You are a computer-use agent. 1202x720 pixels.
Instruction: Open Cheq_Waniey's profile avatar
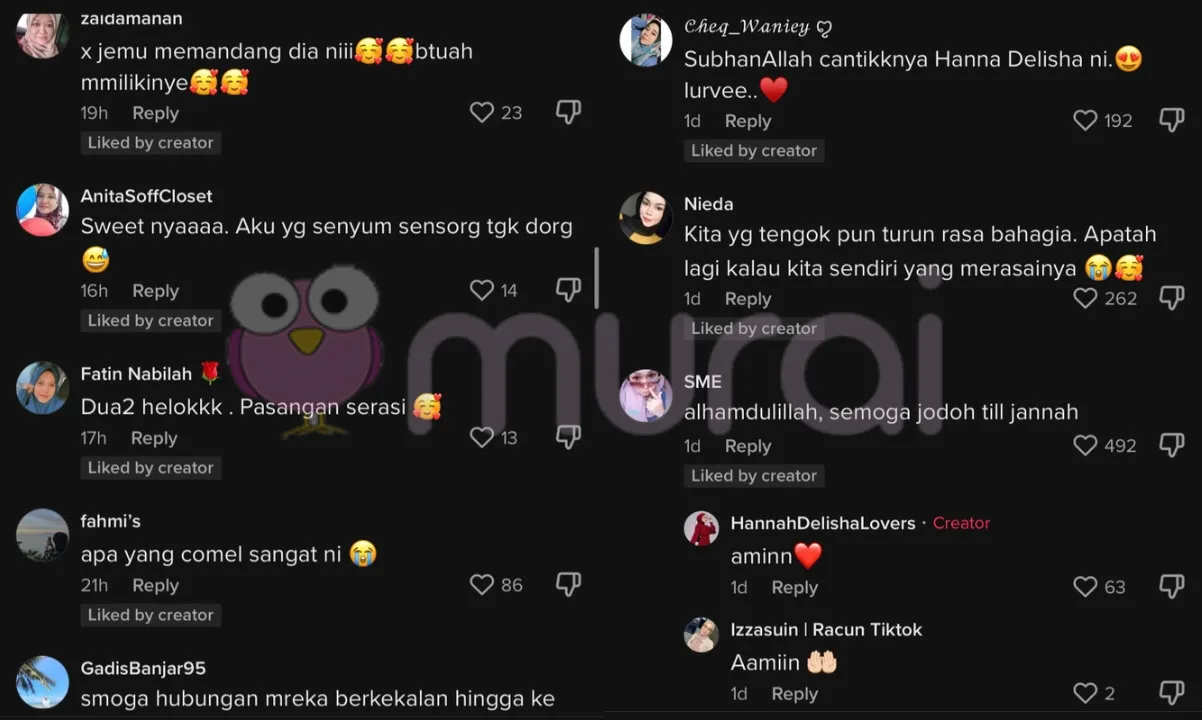tap(645, 41)
